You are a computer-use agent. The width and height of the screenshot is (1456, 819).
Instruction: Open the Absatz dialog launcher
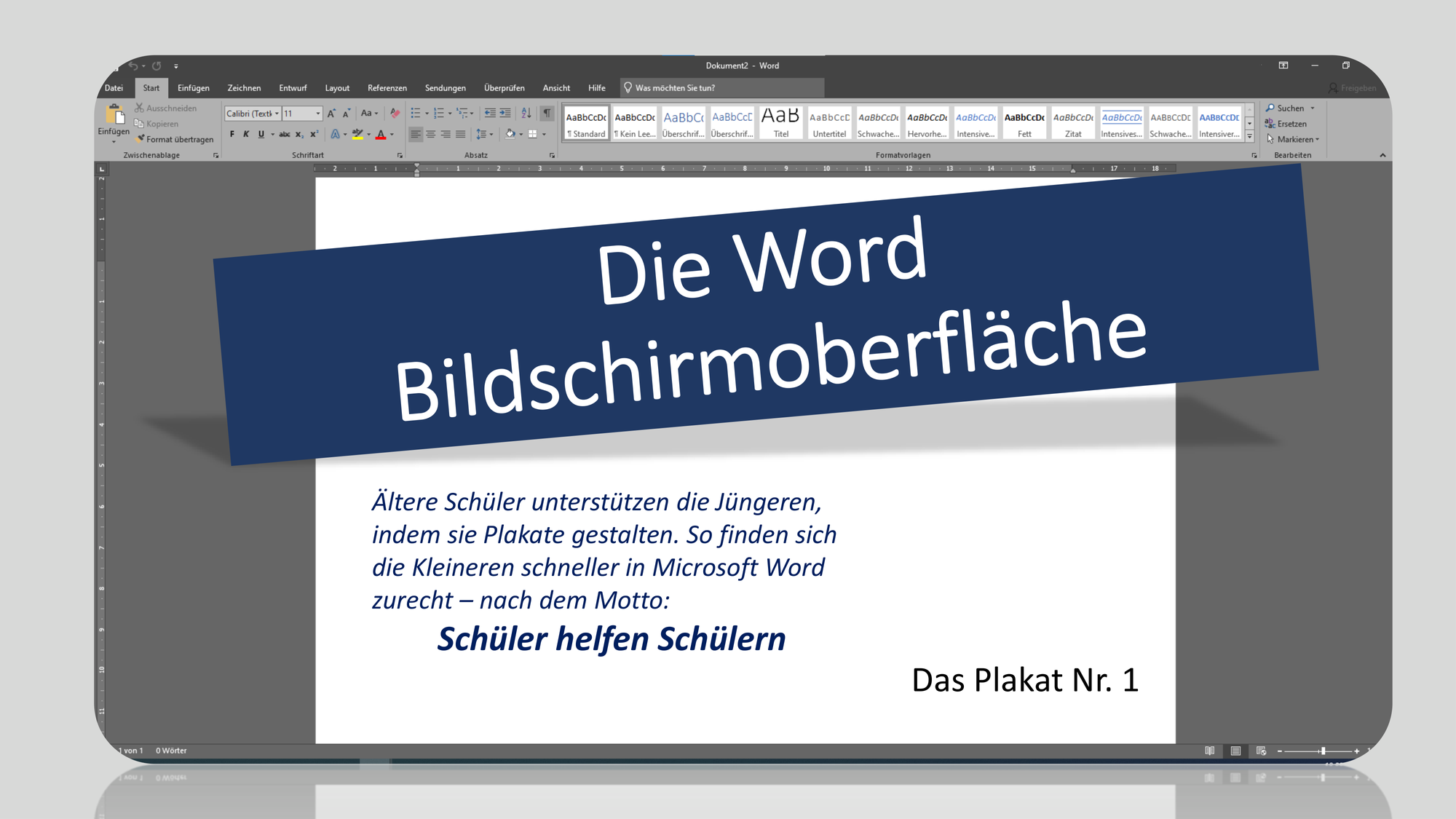(552, 156)
